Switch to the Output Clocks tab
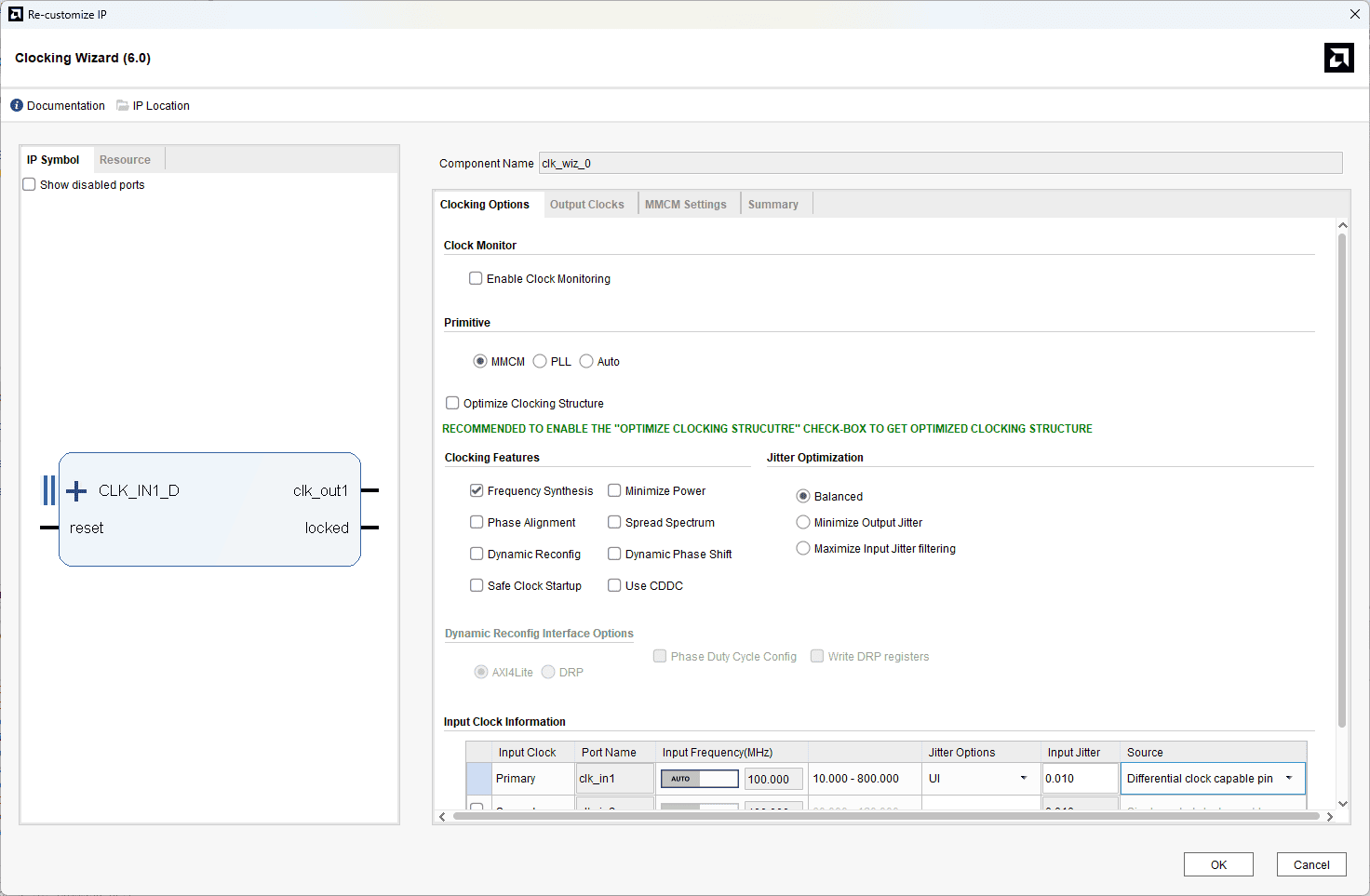This screenshot has width=1370, height=896. point(586,205)
